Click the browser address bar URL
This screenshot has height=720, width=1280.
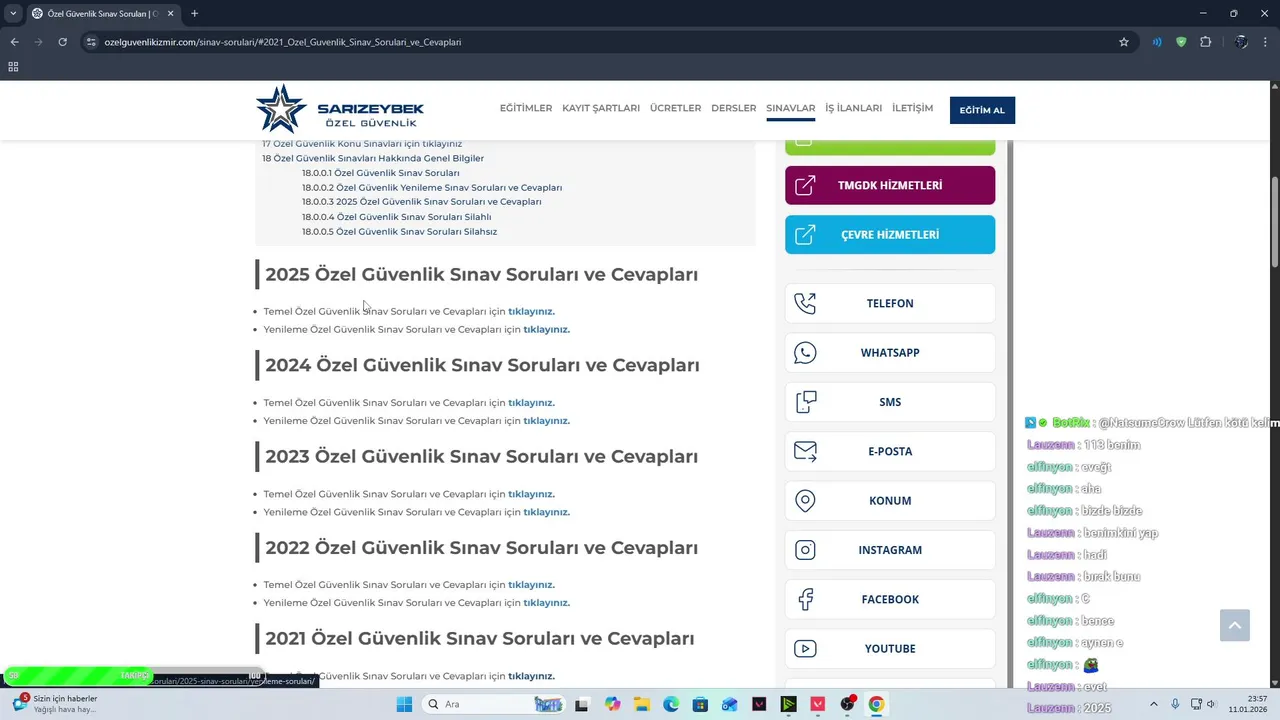(x=283, y=42)
